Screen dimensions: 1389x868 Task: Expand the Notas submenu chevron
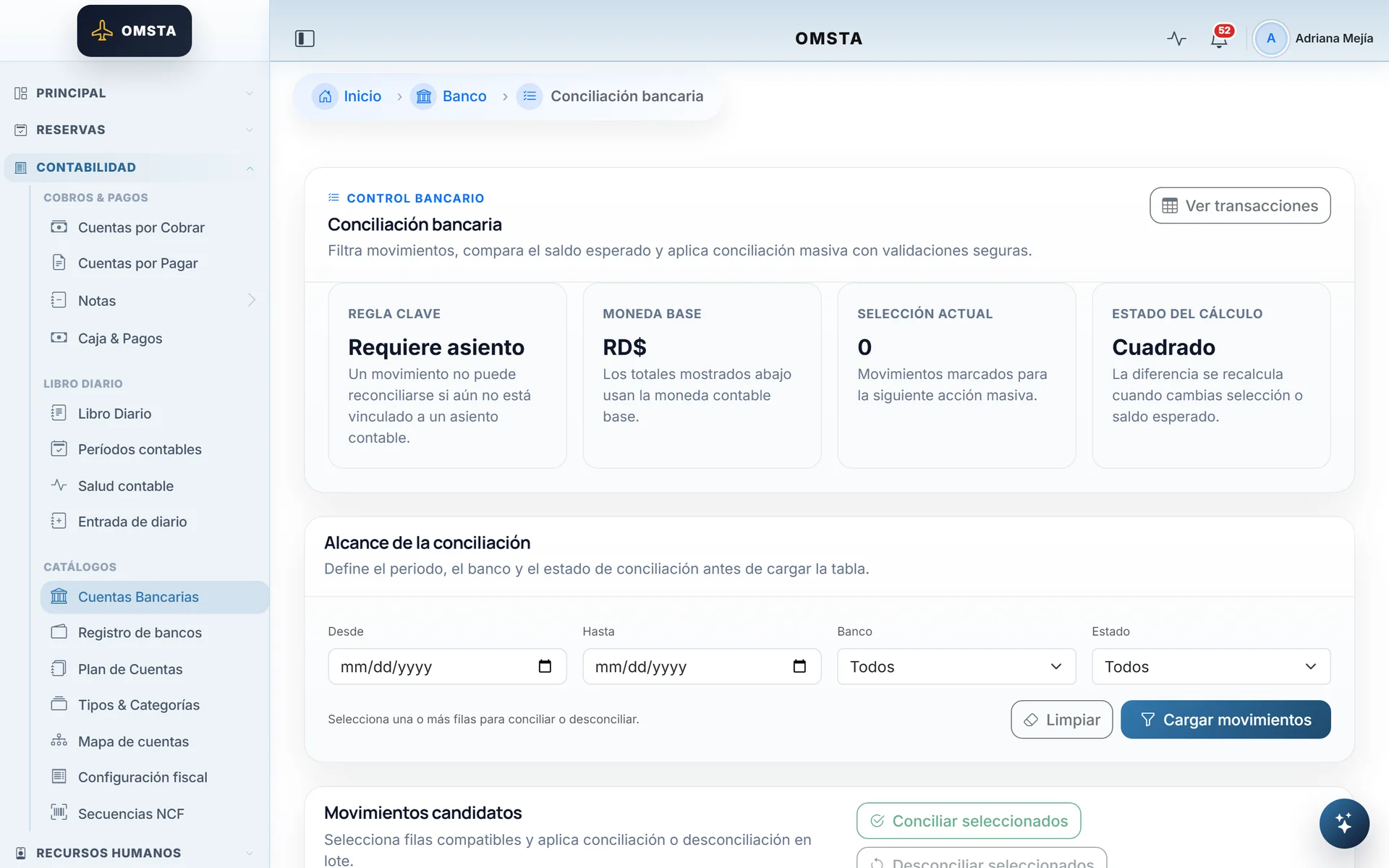pyautogui.click(x=251, y=300)
